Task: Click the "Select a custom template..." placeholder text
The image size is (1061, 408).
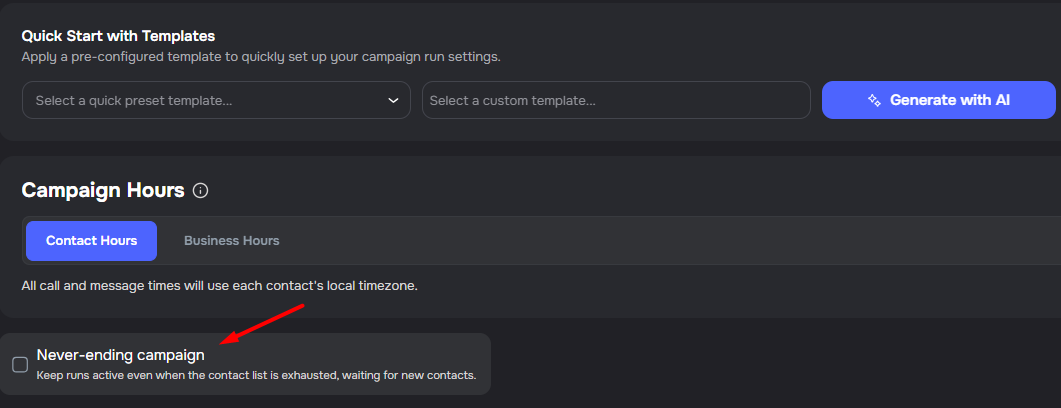Action: click(x=512, y=101)
